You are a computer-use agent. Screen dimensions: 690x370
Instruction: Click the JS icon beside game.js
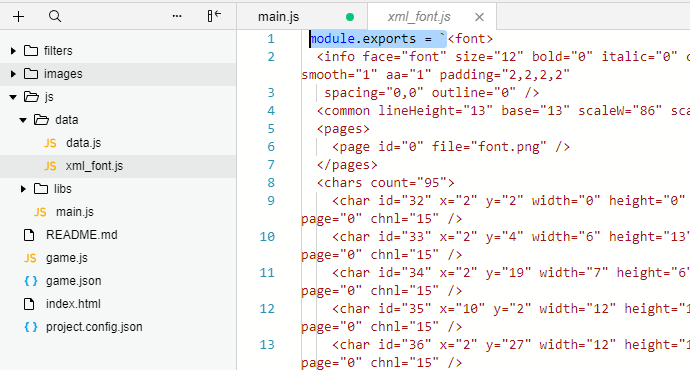pyautogui.click(x=30, y=258)
